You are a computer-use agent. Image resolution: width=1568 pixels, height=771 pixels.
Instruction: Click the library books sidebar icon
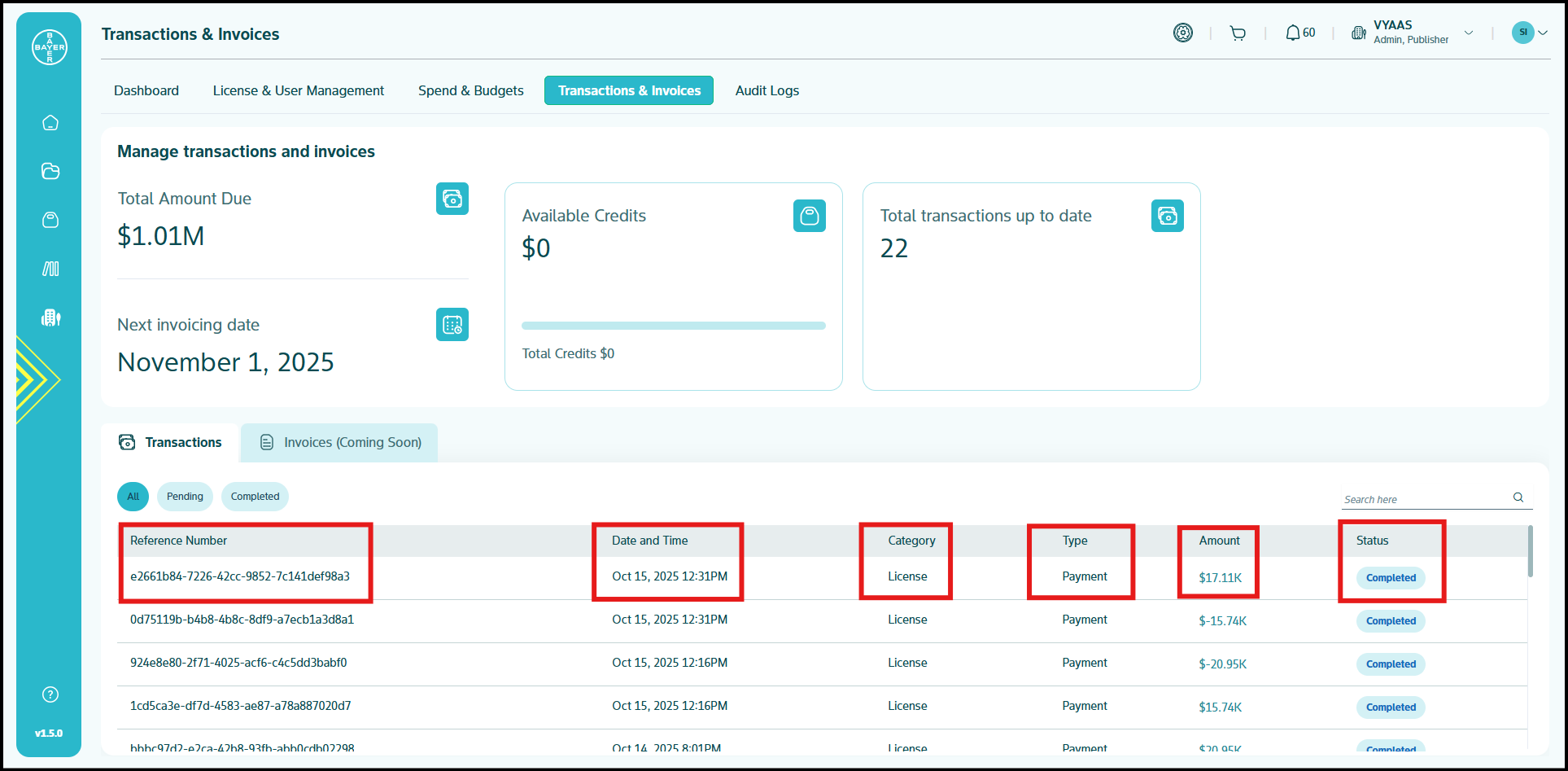tap(50, 269)
